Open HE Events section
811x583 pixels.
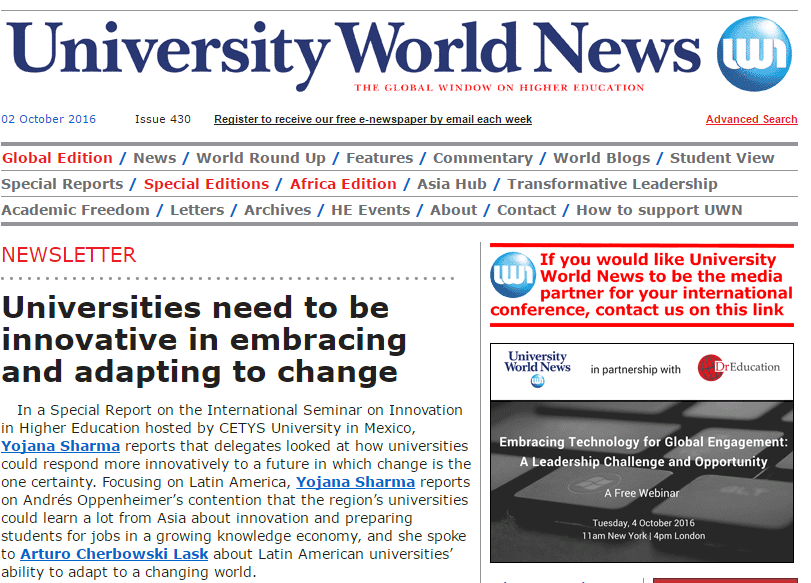click(x=370, y=210)
